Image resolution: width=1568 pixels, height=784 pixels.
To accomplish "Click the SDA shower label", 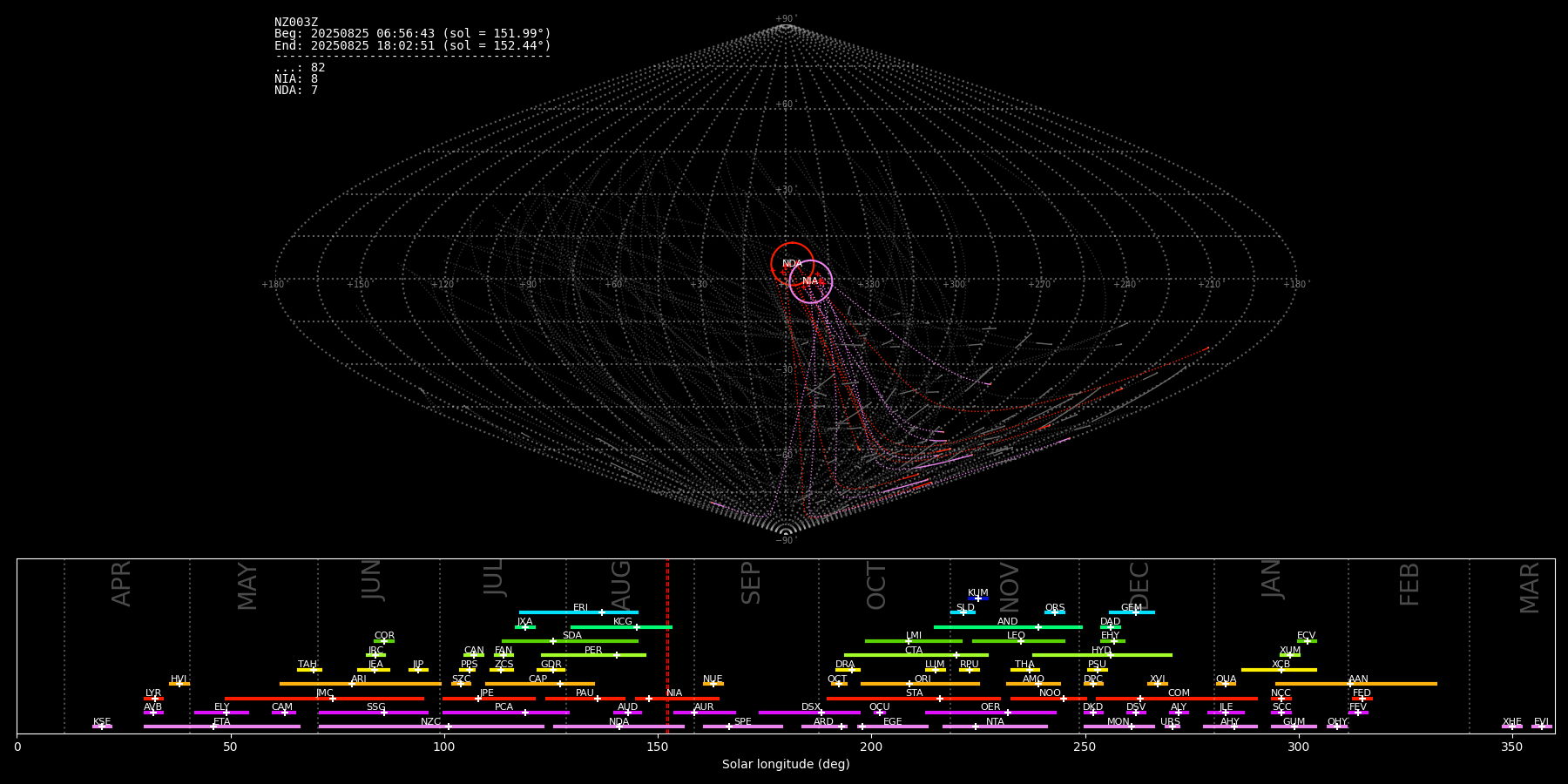I will coord(571,636).
